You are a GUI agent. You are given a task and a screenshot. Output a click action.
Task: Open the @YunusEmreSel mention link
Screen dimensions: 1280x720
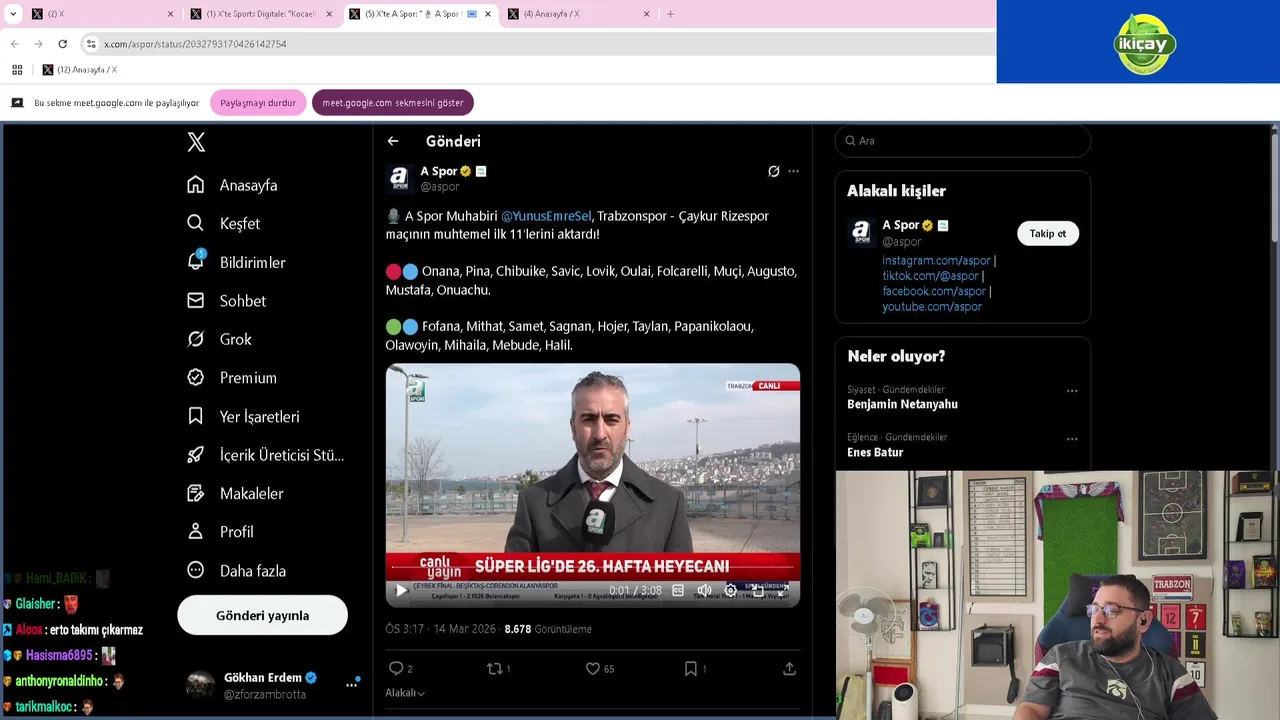[x=546, y=215]
